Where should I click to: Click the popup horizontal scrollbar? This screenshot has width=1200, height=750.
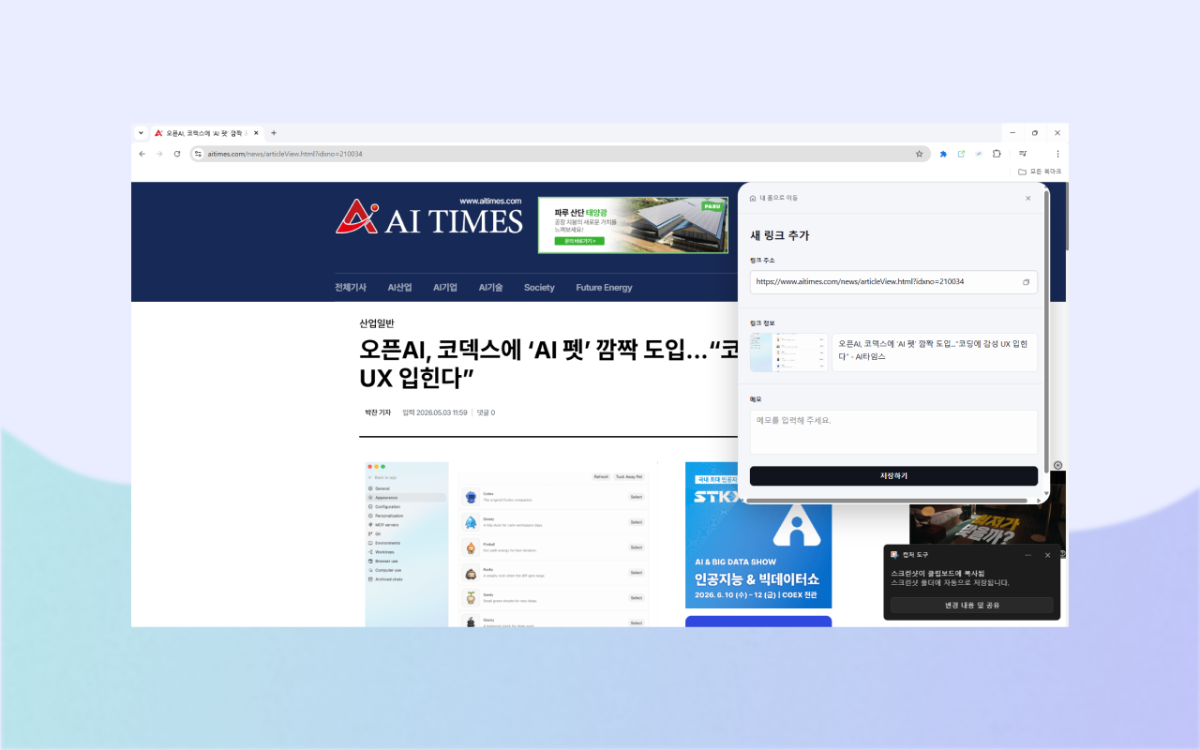click(x=889, y=500)
